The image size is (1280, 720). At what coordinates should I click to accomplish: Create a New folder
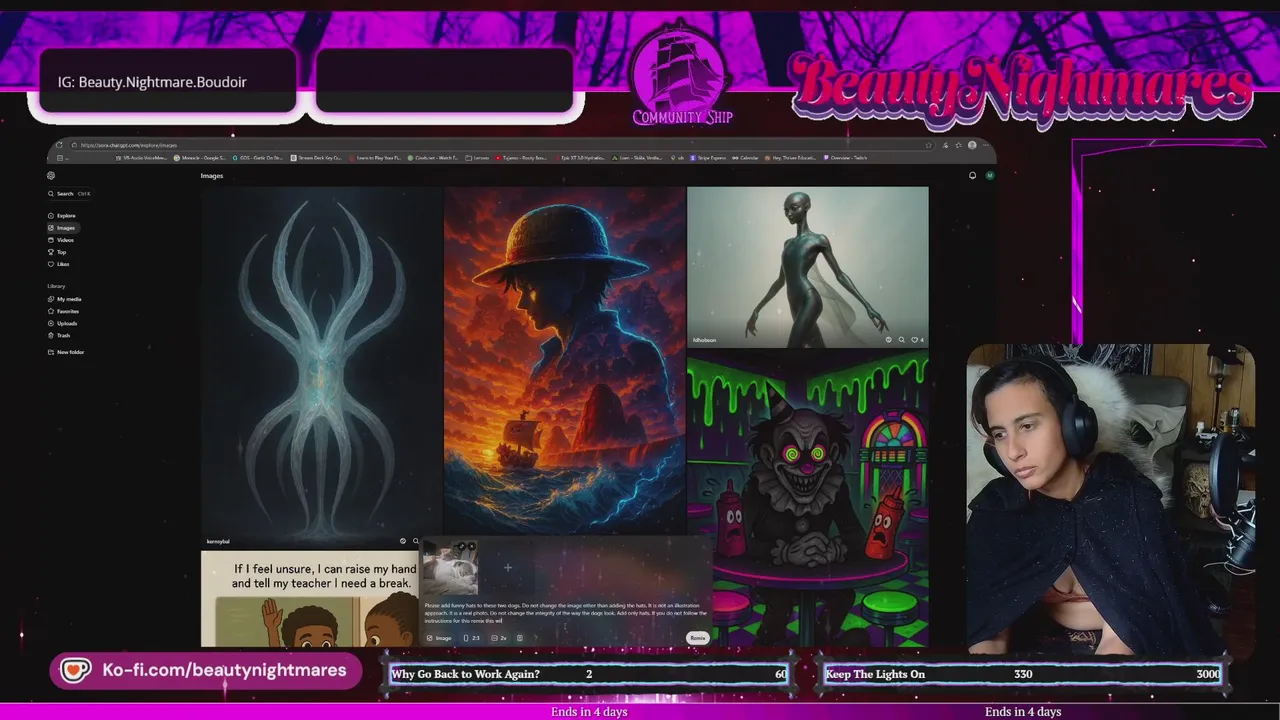click(x=66, y=352)
